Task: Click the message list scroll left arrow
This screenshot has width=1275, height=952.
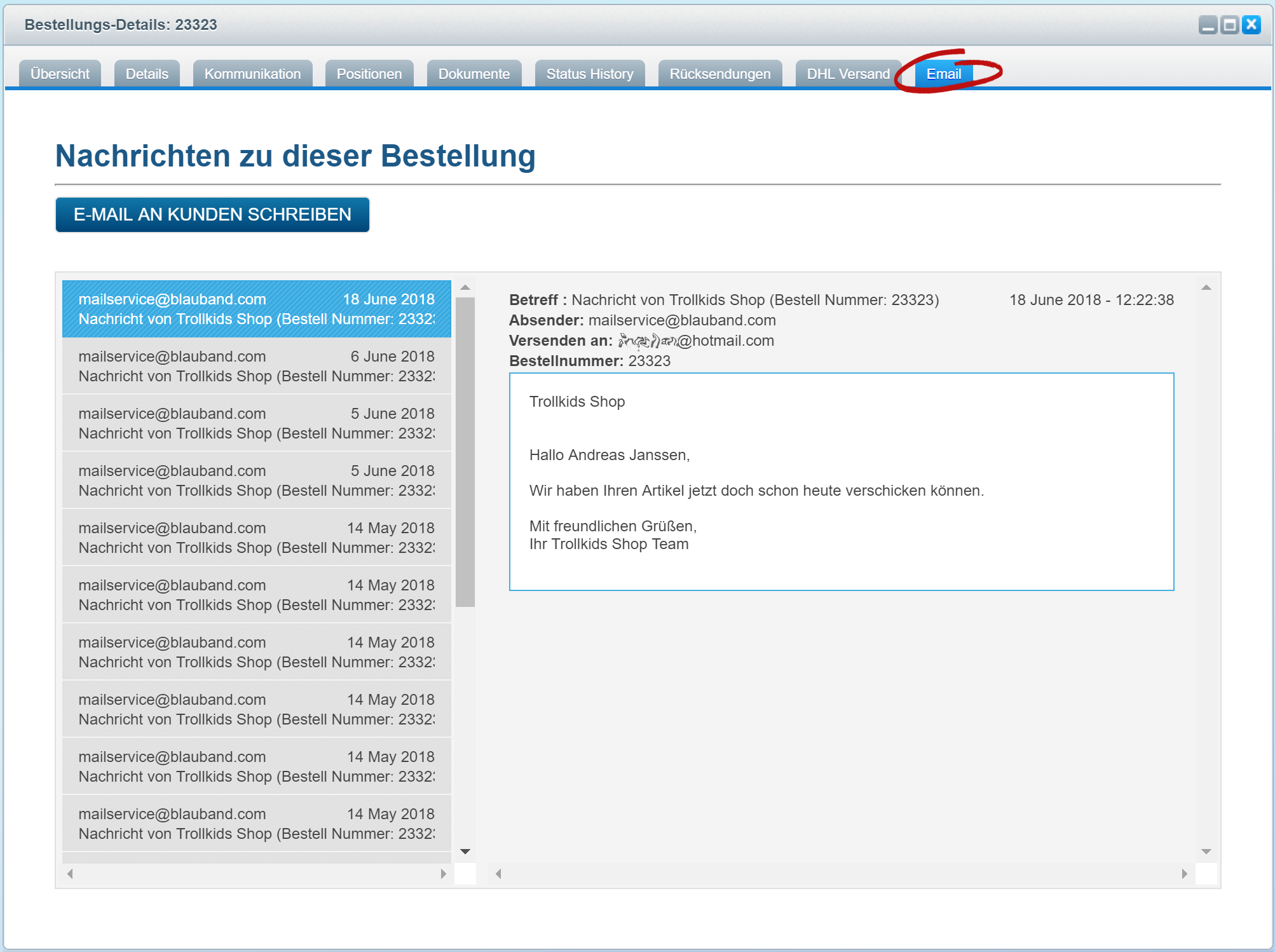Action: pos(70,874)
